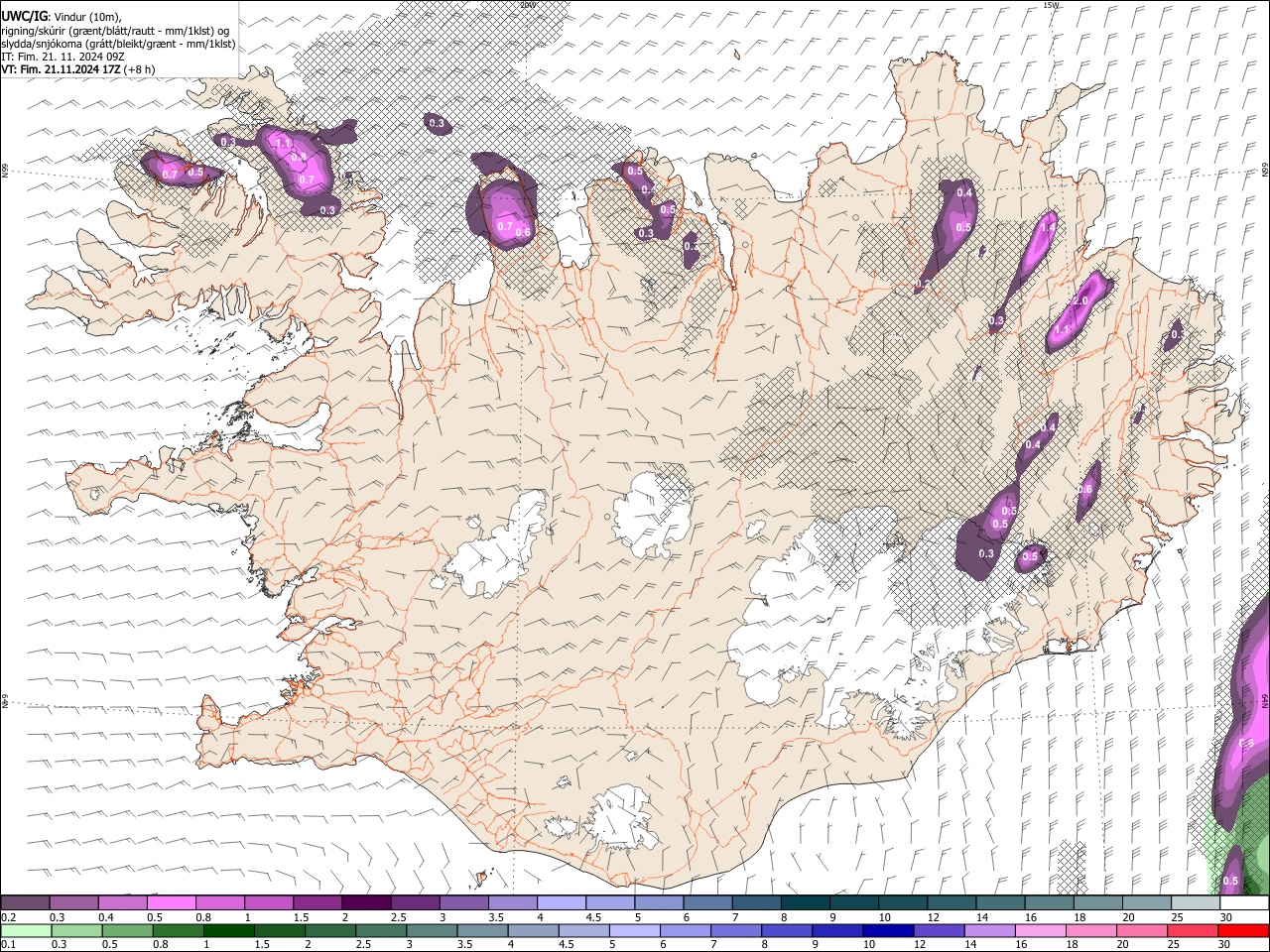Pick the pale green 0.1 swatch, lower legend row
The width and height of the screenshot is (1270, 952).
25,931
